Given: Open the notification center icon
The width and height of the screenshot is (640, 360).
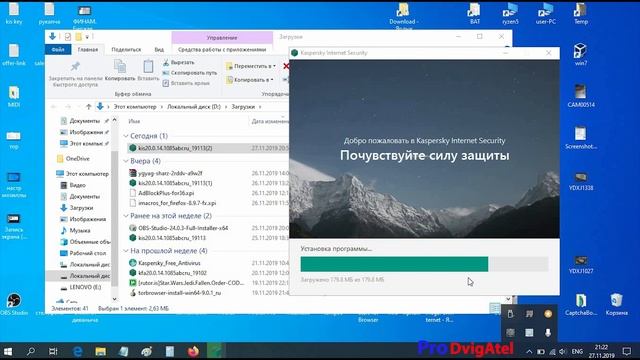Looking at the screenshot, I should click(627, 351).
